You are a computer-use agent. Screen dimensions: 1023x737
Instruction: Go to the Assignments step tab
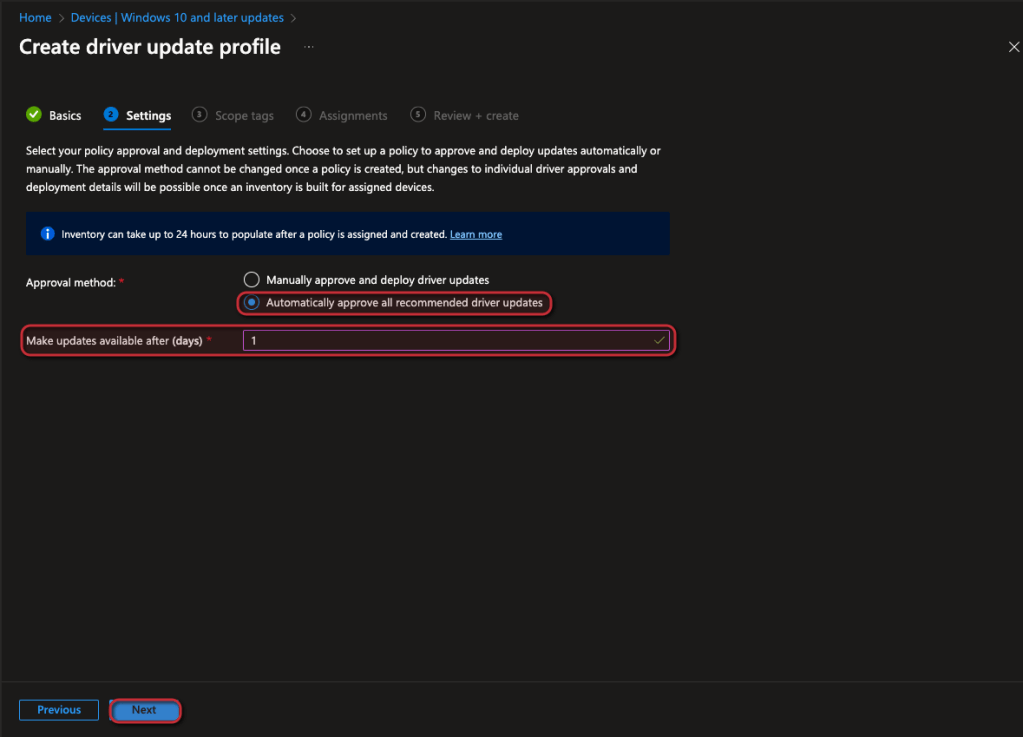[x=353, y=116]
